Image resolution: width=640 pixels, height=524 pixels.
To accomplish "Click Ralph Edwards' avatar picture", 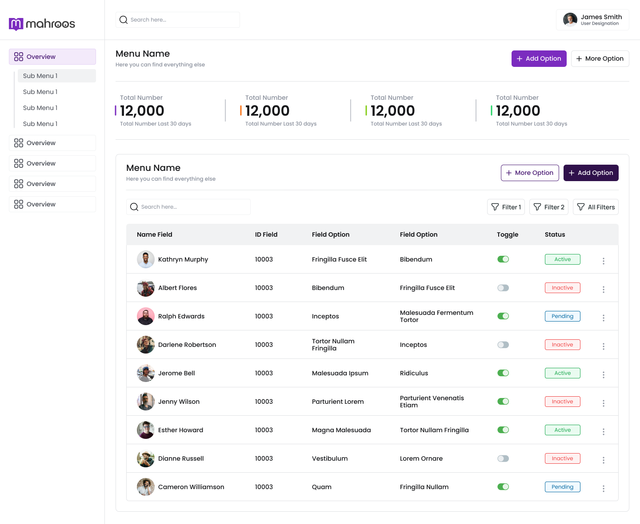I will coord(146,316).
